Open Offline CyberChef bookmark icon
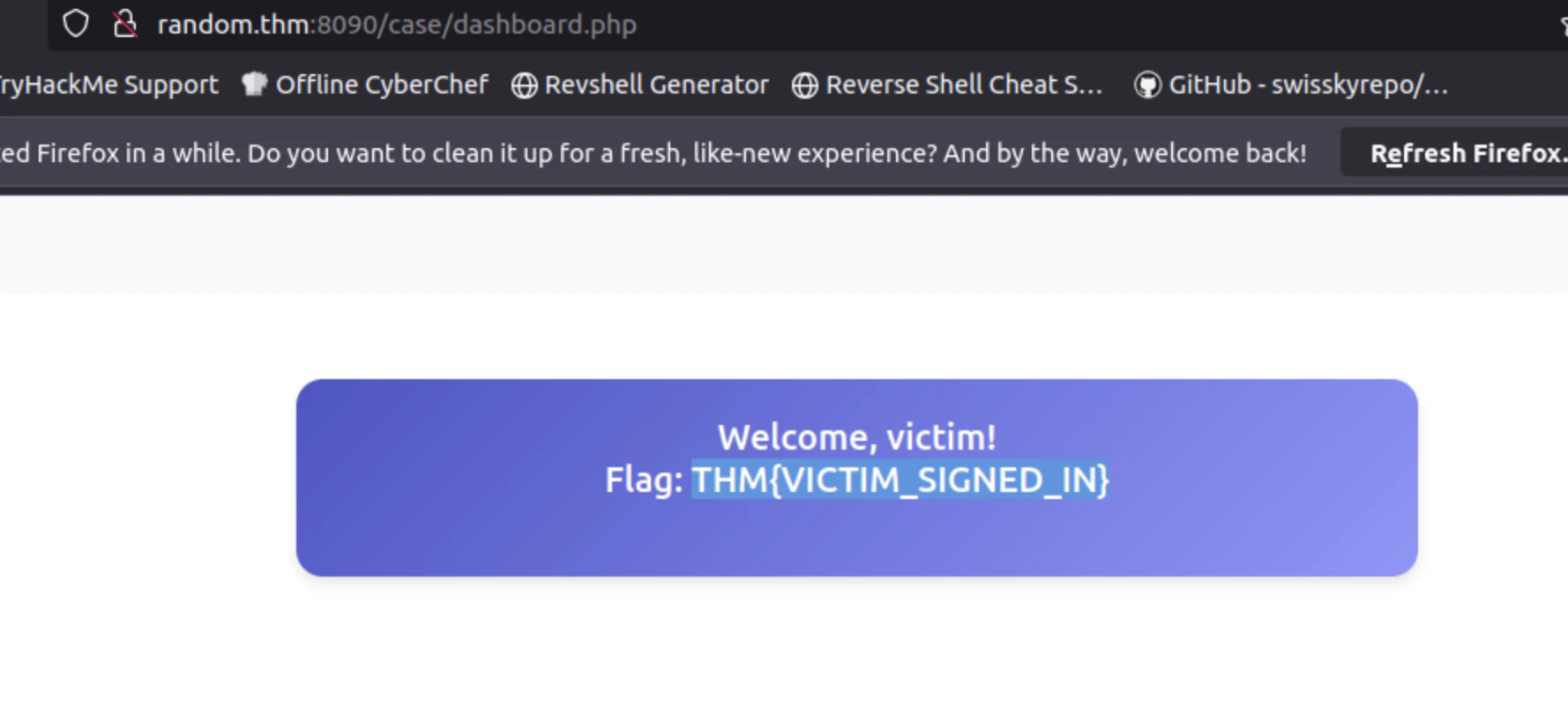The image size is (1568, 723). [x=254, y=85]
